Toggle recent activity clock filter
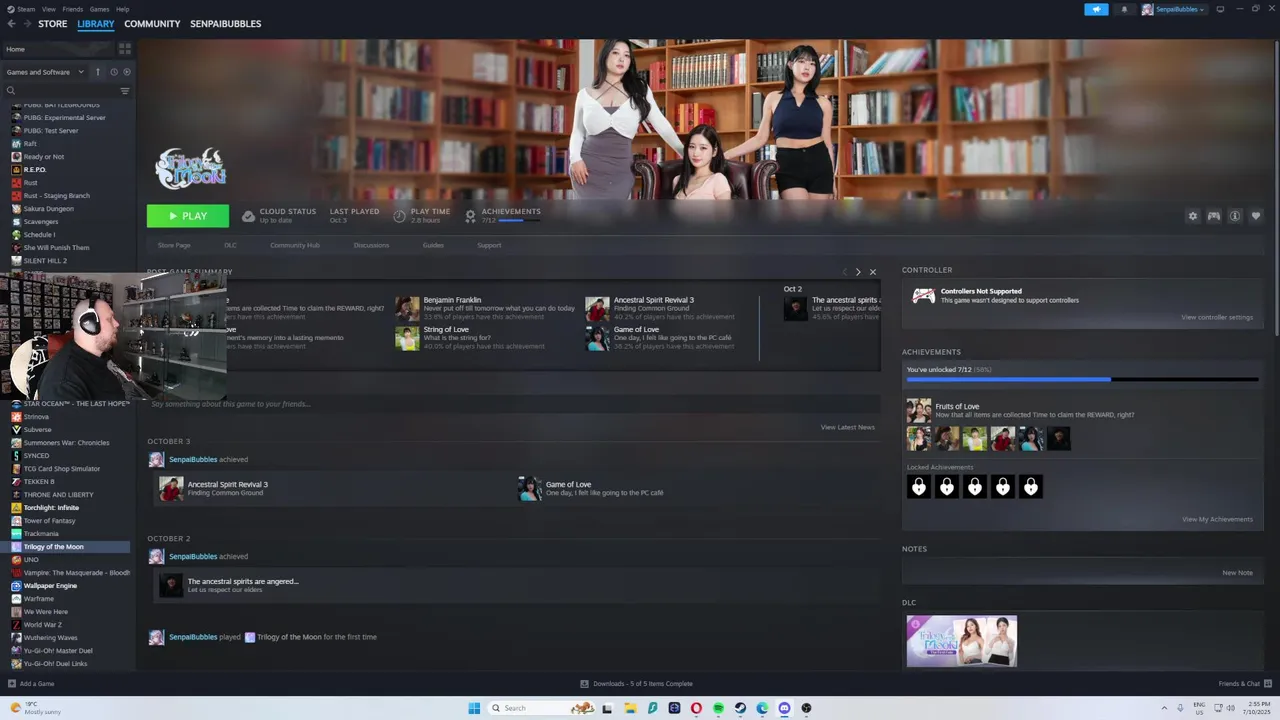 pos(114,72)
